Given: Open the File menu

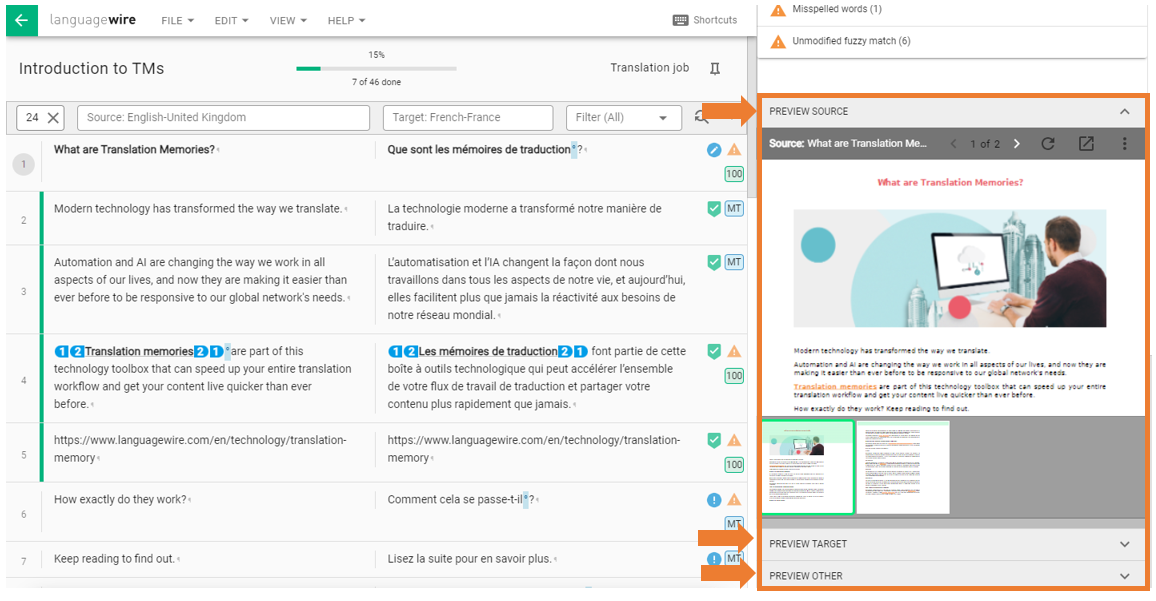Looking at the screenshot, I should [178, 21].
